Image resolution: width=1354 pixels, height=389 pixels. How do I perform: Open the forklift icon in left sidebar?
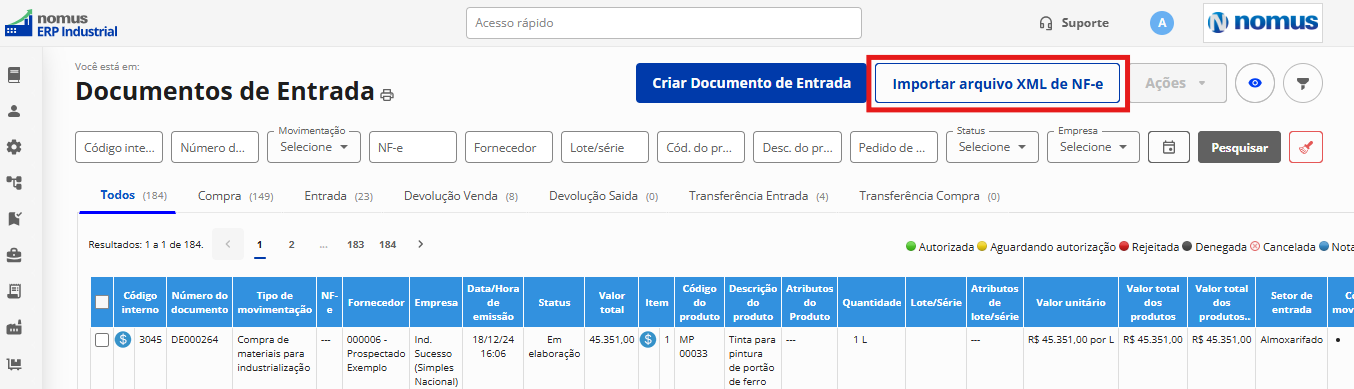pyautogui.click(x=14, y=363)
